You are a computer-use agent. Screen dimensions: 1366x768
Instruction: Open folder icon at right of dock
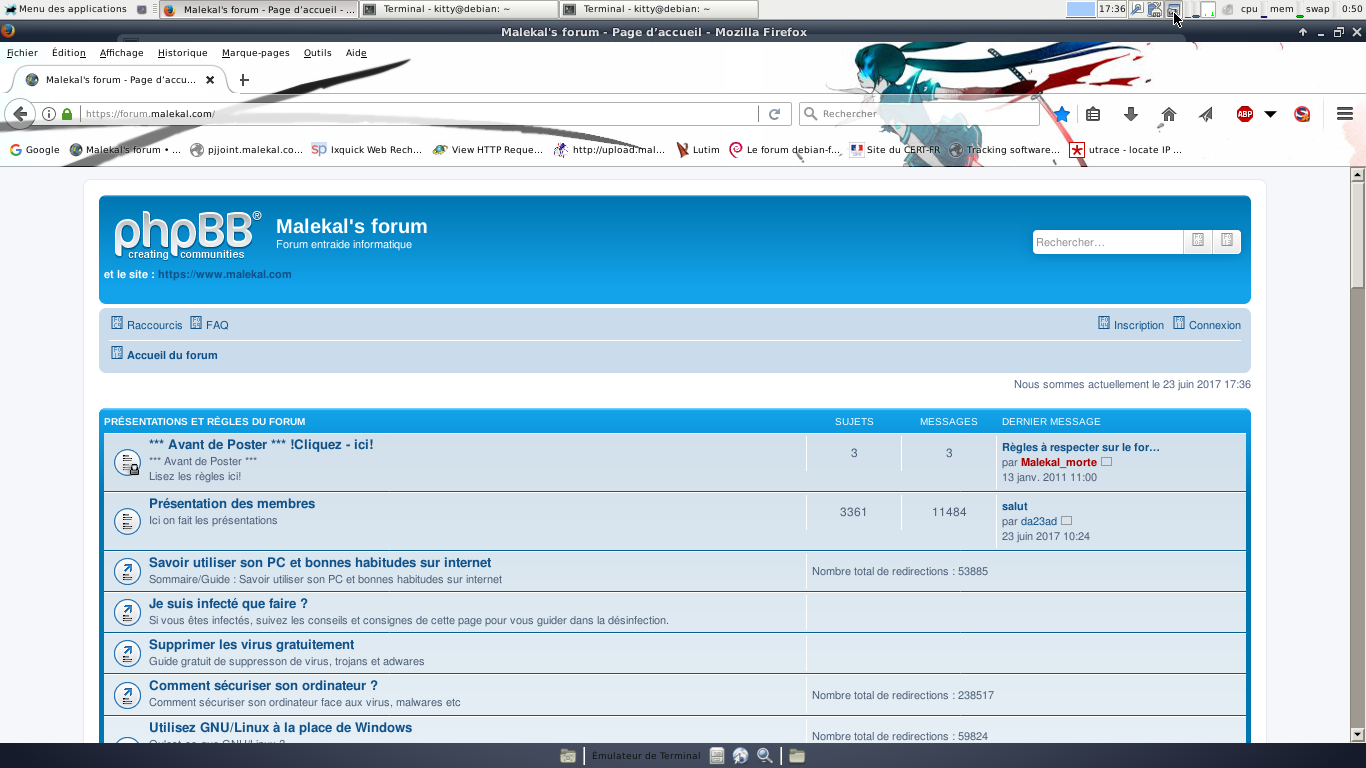[797, 756]
